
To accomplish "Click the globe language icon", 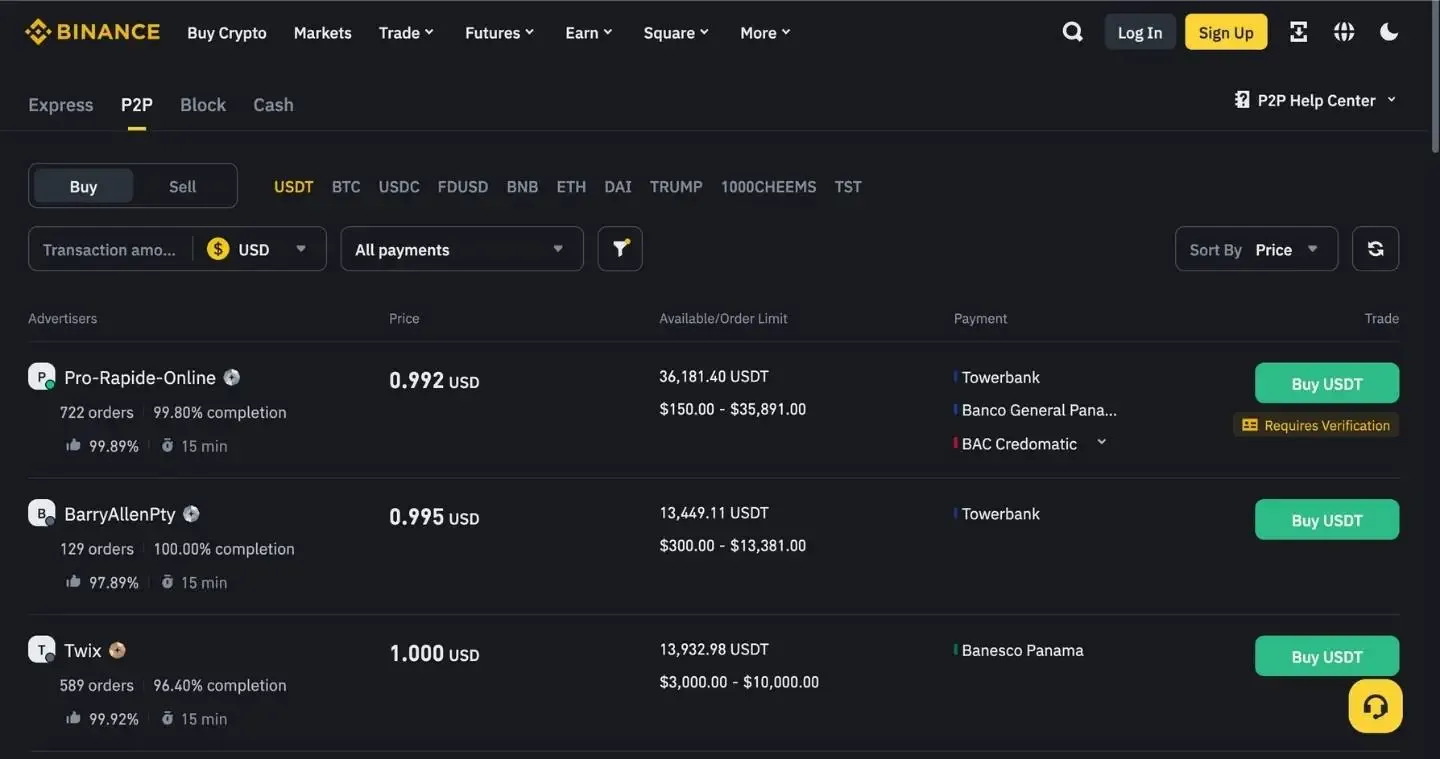I will 1344,32.
